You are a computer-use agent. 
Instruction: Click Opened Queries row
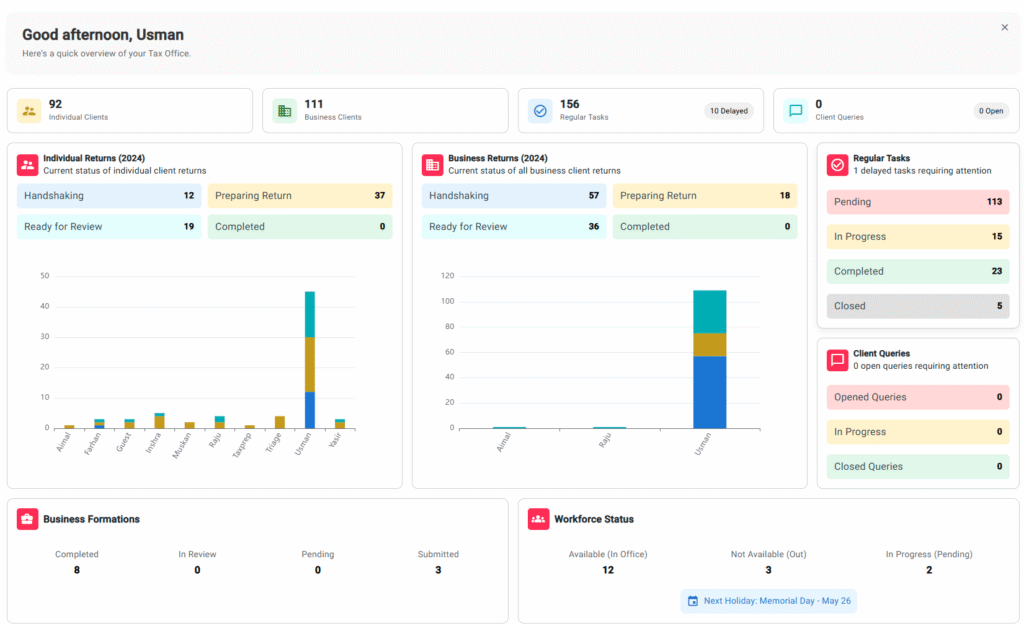coord(917,397)
